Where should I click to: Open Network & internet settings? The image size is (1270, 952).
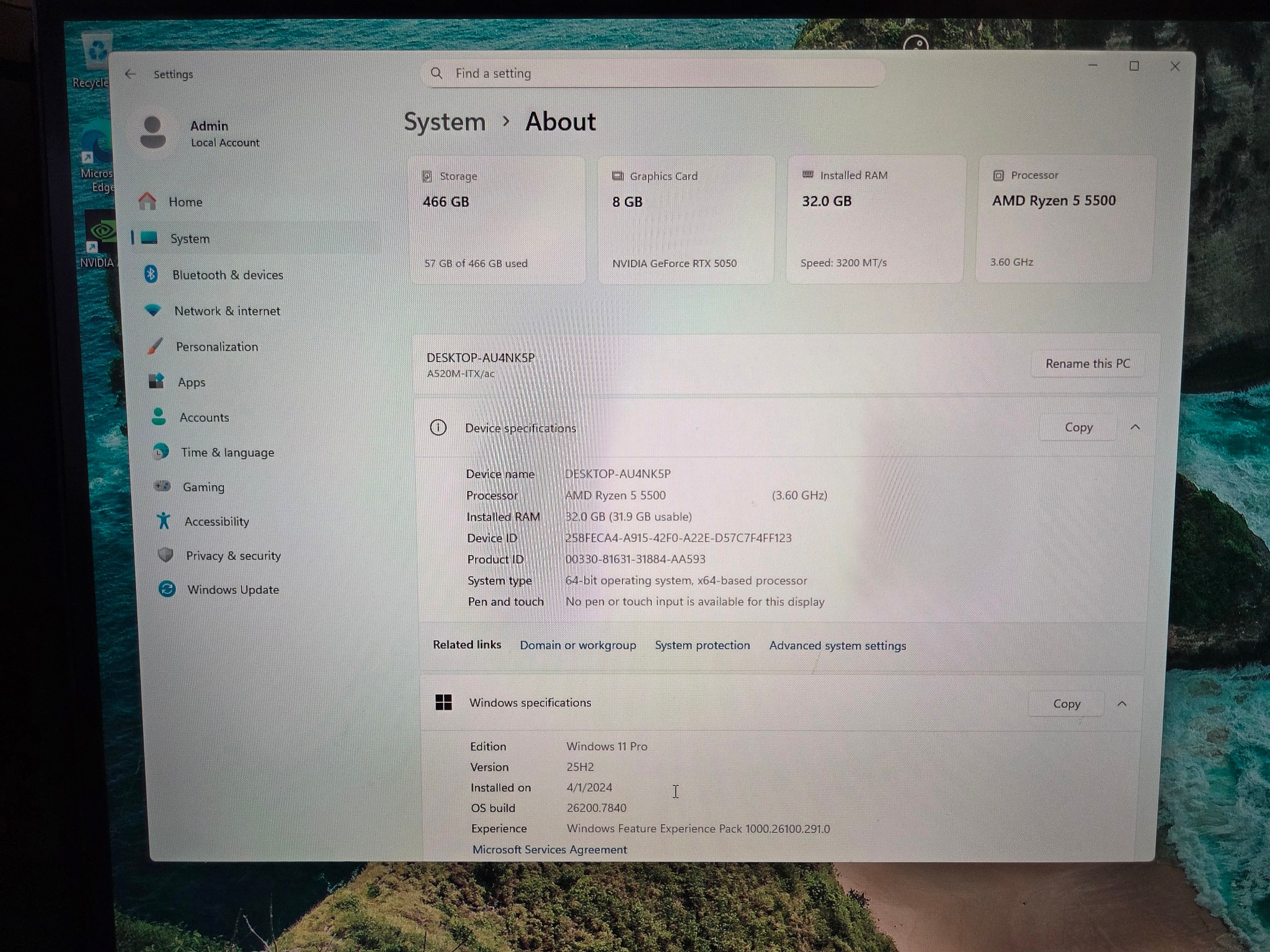pyautogui.click(x=227, y=311)
